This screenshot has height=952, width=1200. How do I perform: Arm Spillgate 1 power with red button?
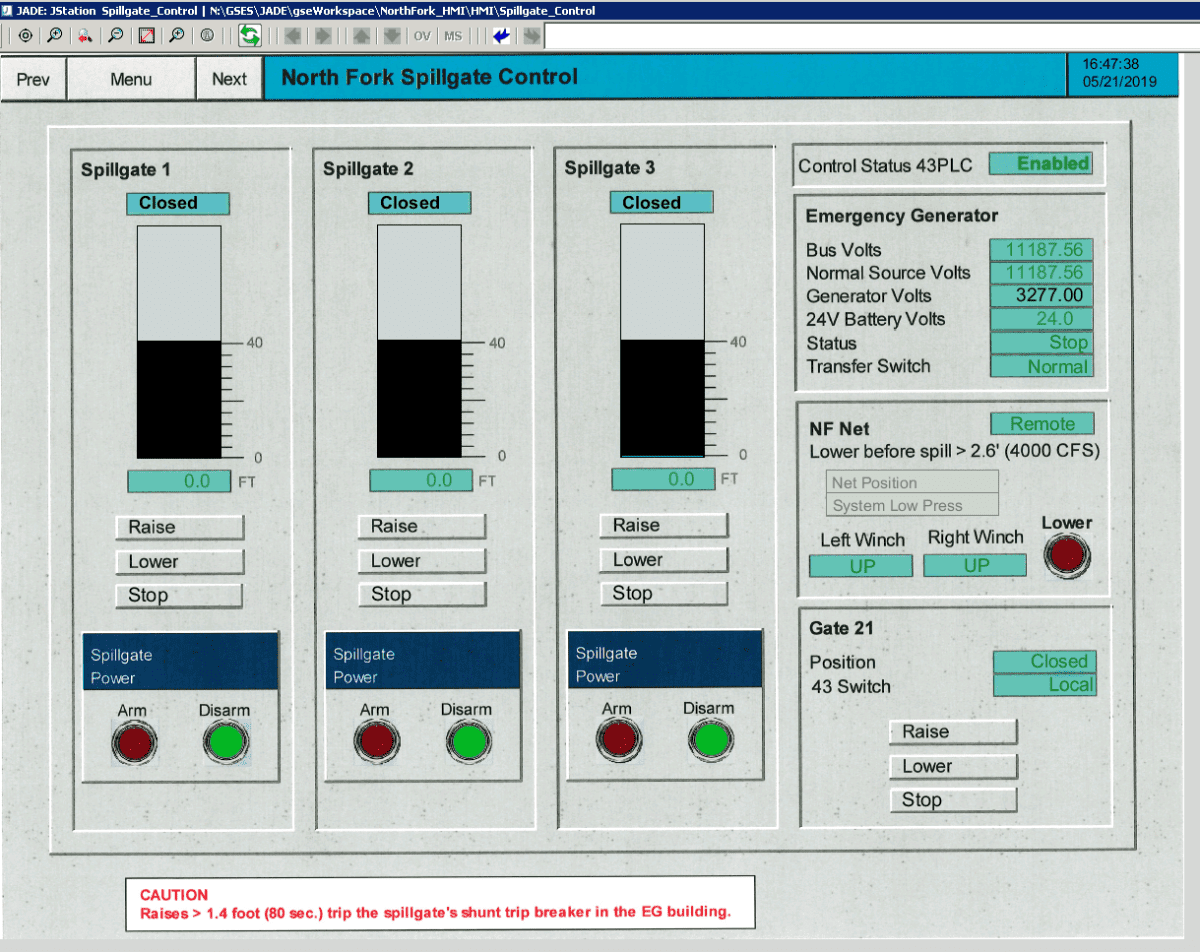tap(134, 743)
